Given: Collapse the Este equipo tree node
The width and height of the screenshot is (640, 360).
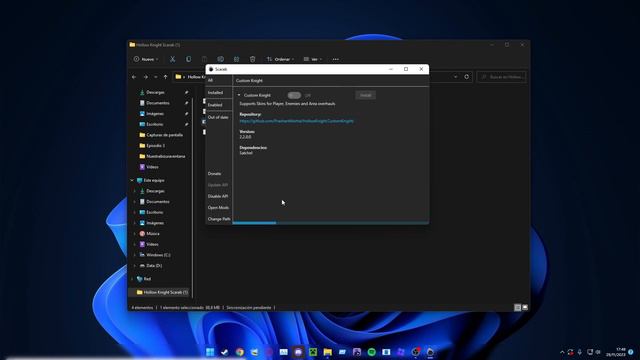Looking at the screenshot, I should click(x=132, y=180).
